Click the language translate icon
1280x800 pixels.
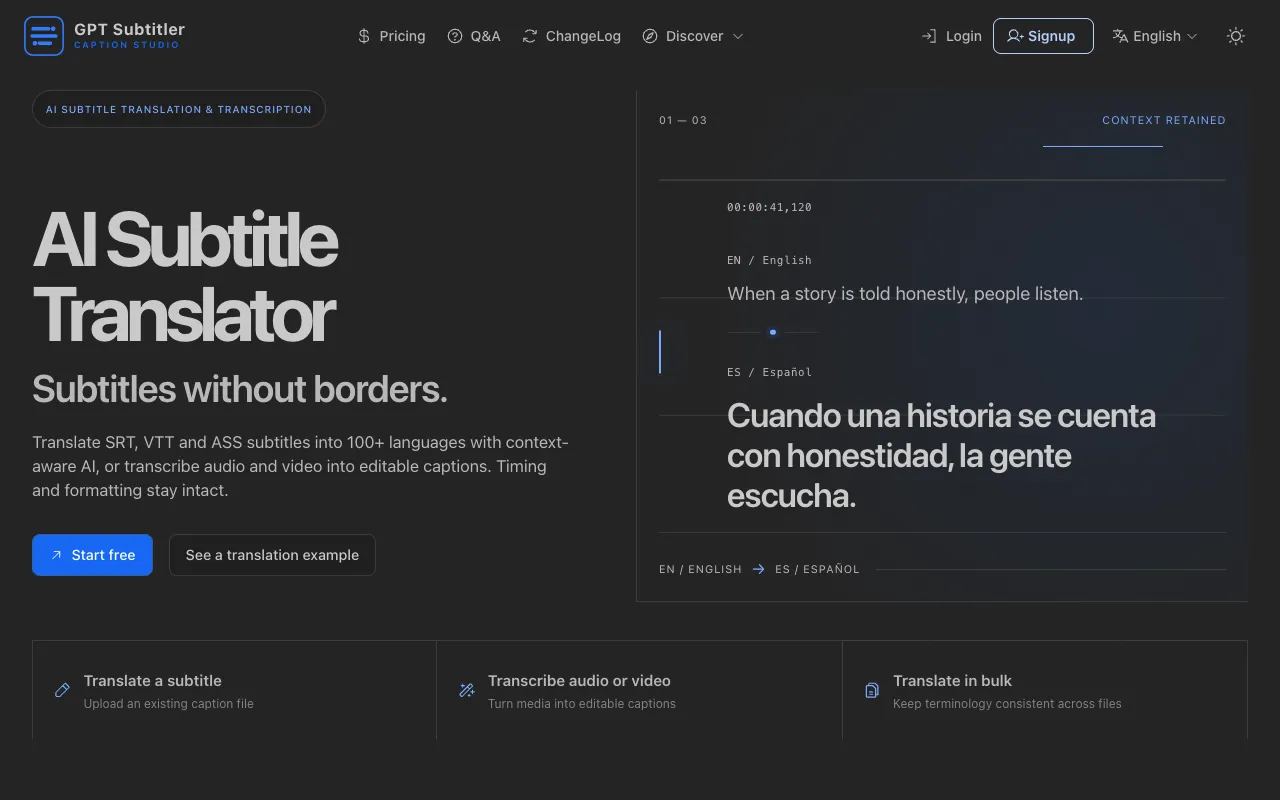(1120, 36)
